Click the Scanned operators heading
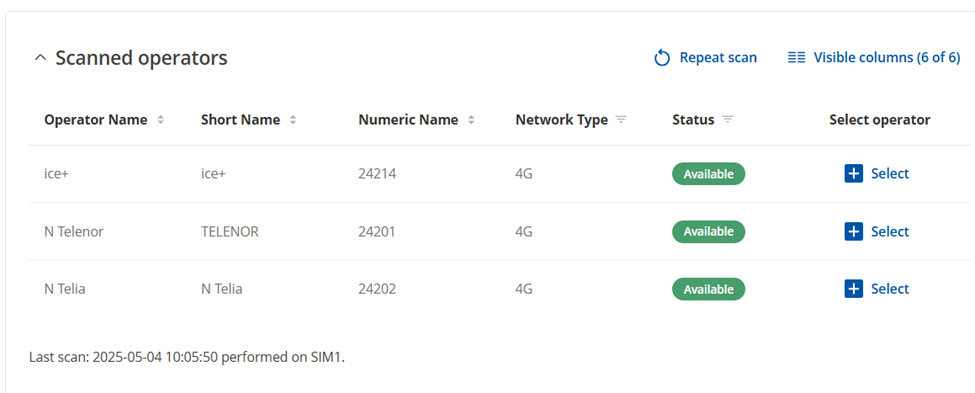Screen dimensions: 975x393 (x=142, y=58)
